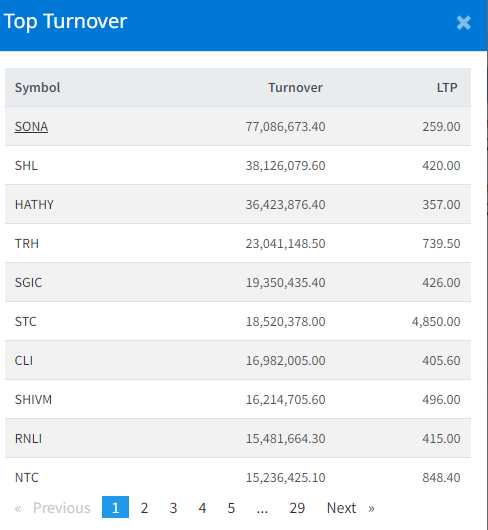Select current page 1 button
Screen dimensions: 488x530
[x=116, y=507]
